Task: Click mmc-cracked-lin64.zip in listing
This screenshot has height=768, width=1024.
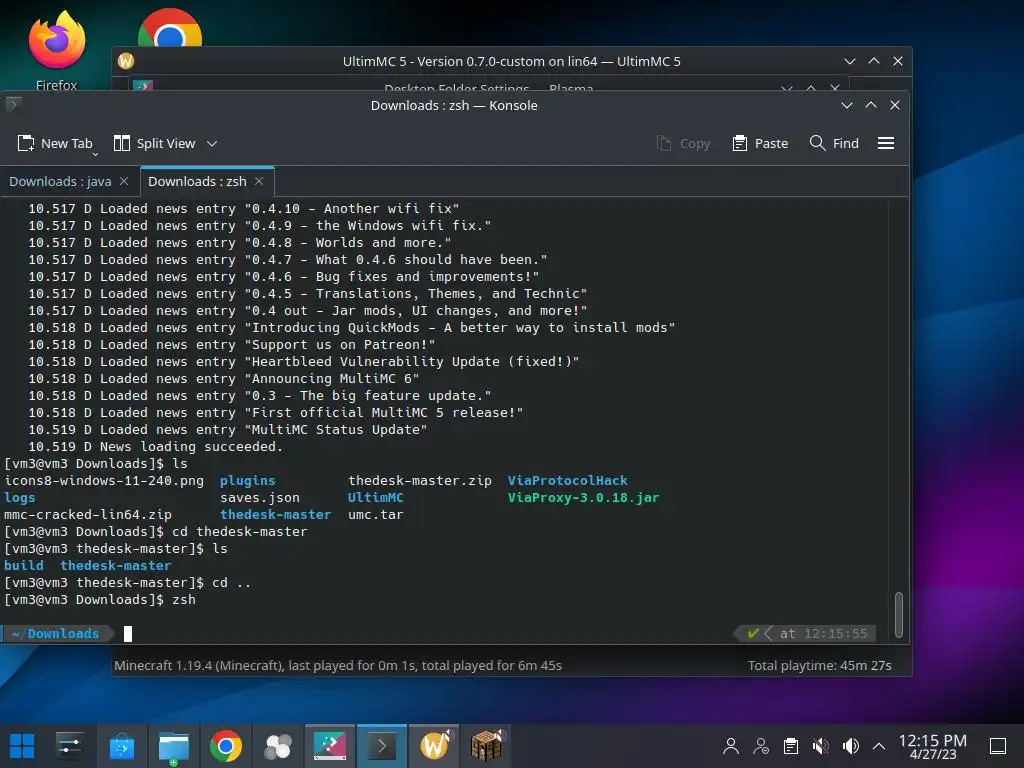Action: point(88,515)
